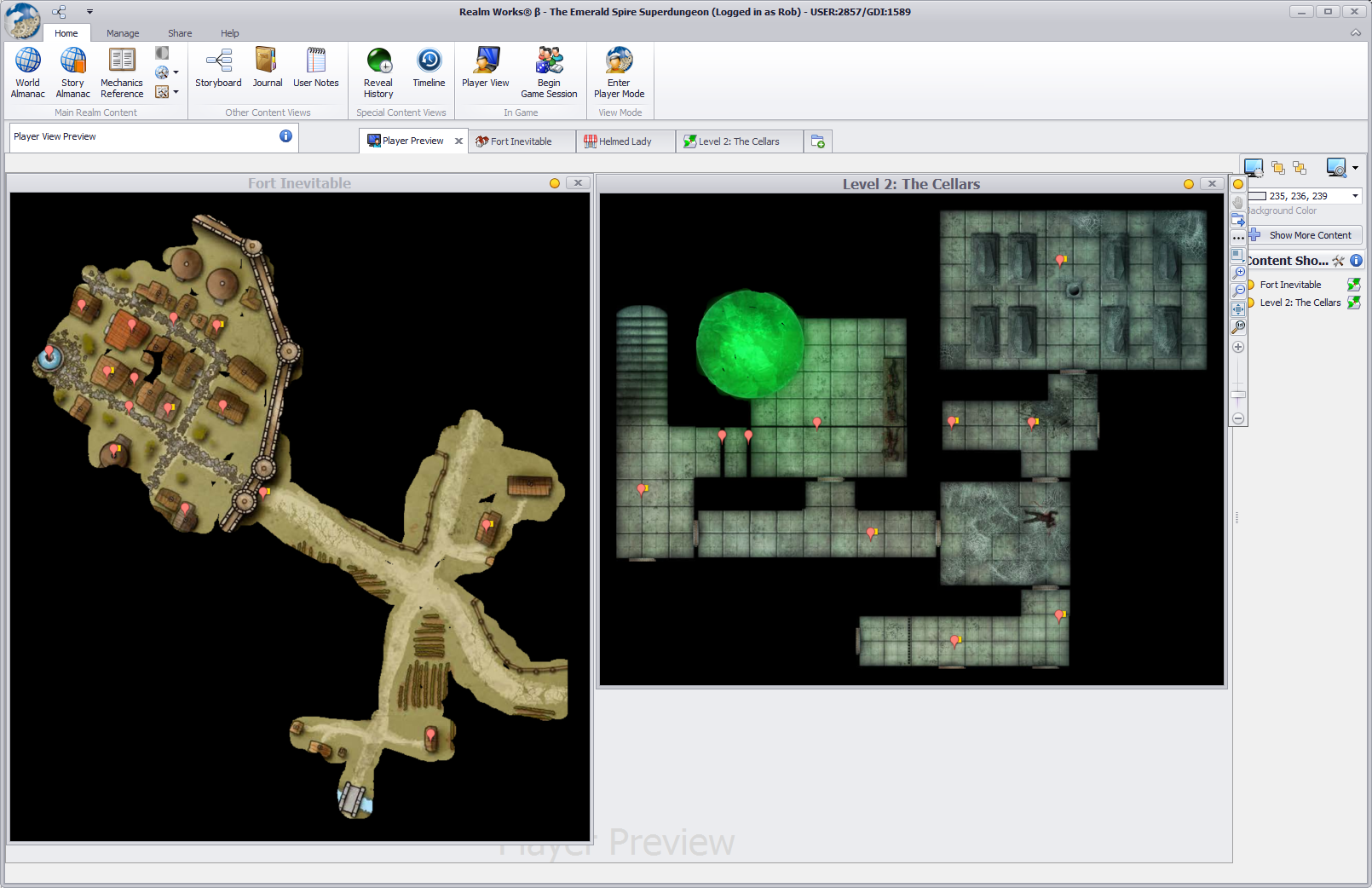Open the Mechanics Reference

click(x=122, y=73)
